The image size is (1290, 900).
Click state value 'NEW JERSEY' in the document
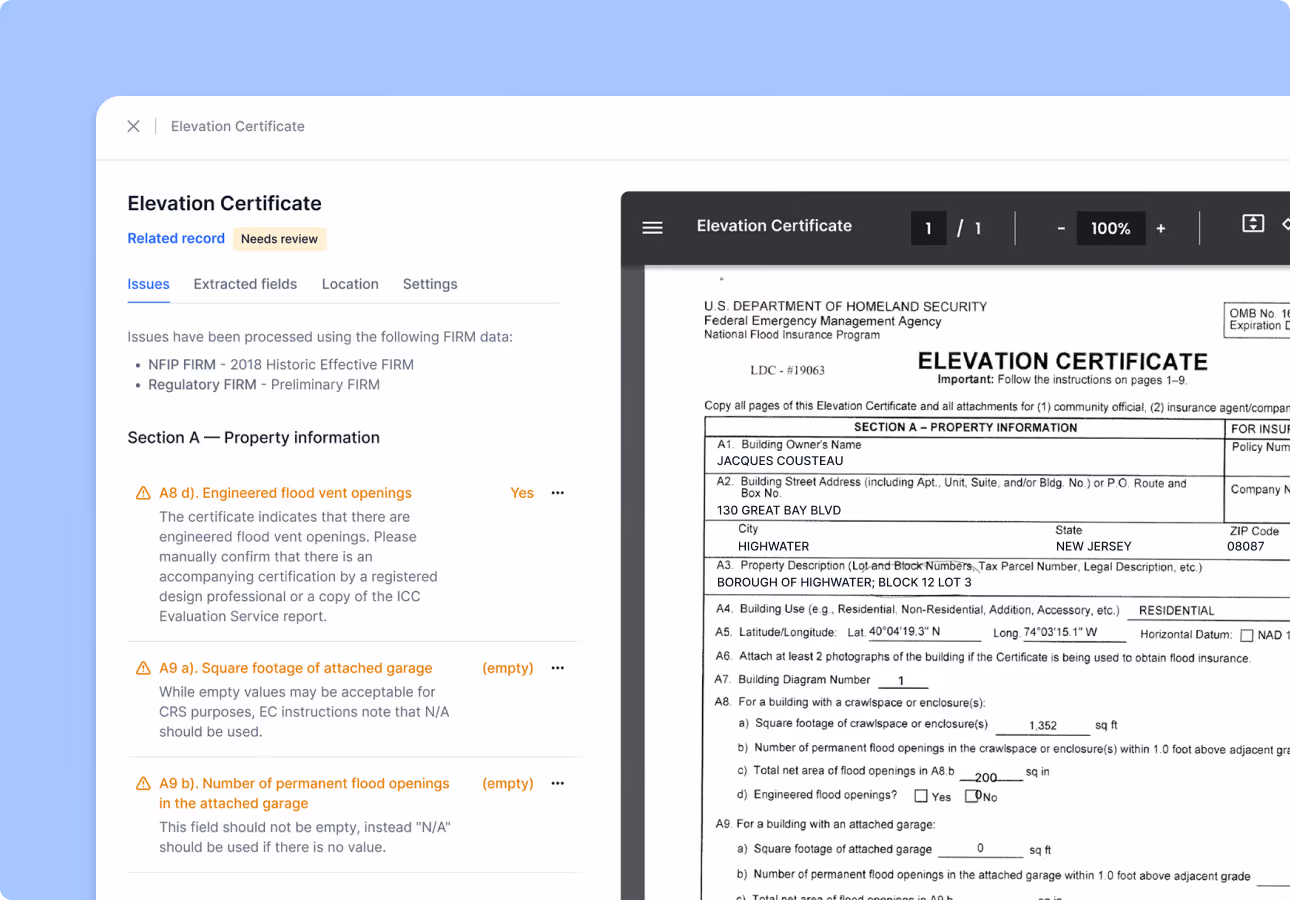point(1094,547)
